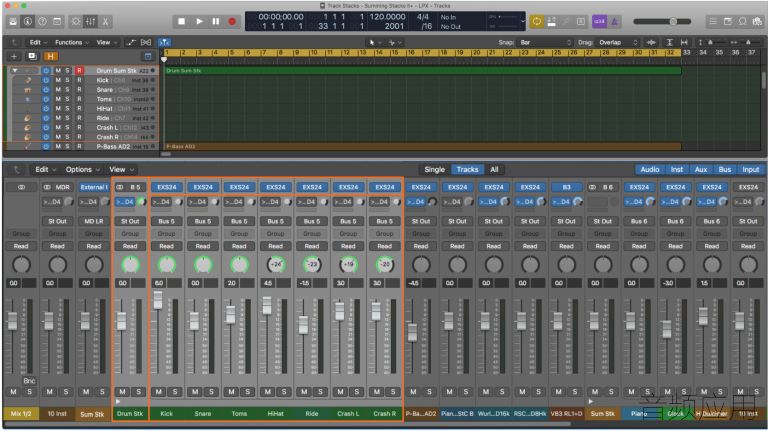Click the HiHat pan knob
768x431 pixels.
pyautogui.click(x=276, y=265)
